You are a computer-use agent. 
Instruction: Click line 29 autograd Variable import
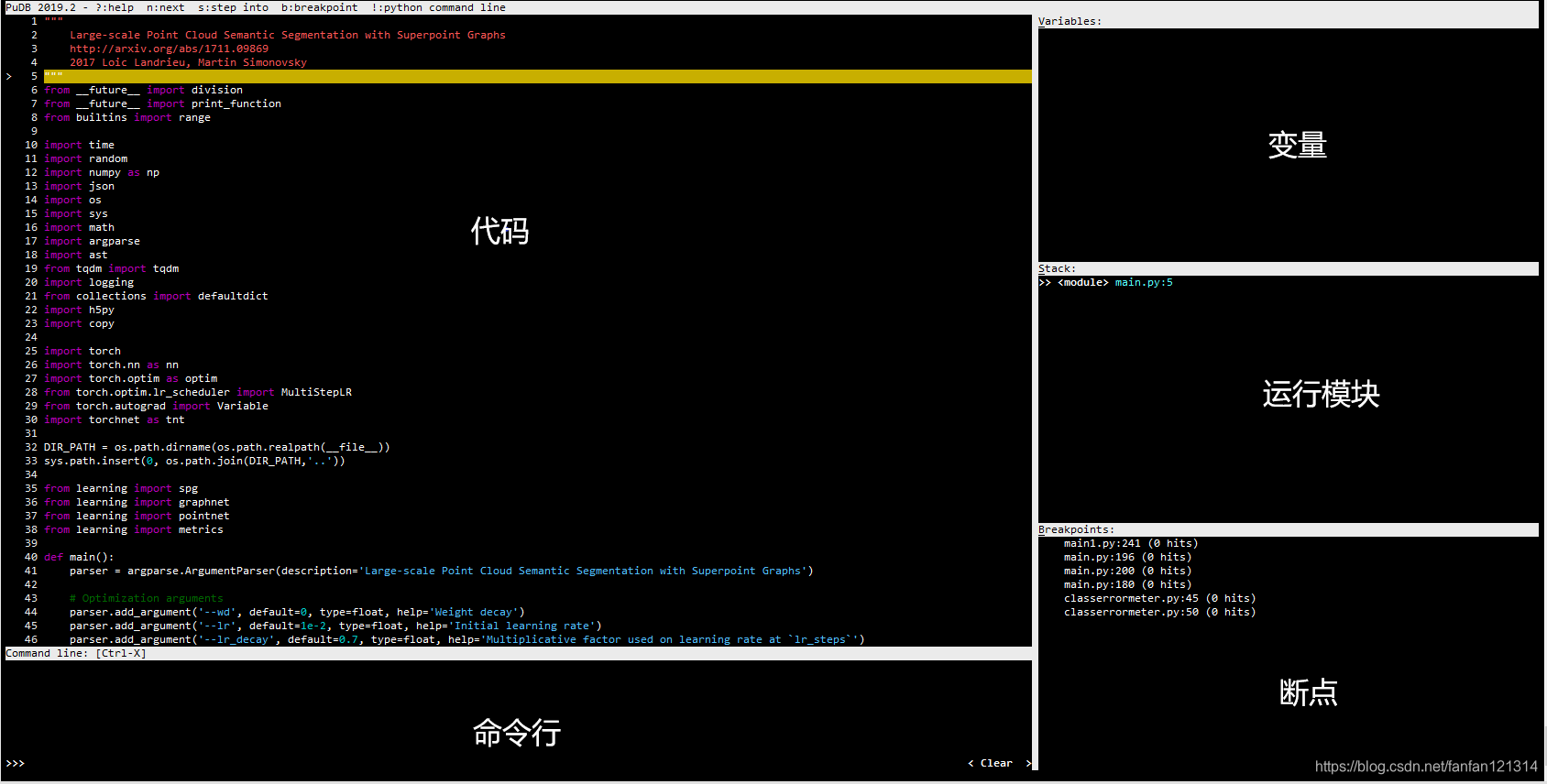156,406
